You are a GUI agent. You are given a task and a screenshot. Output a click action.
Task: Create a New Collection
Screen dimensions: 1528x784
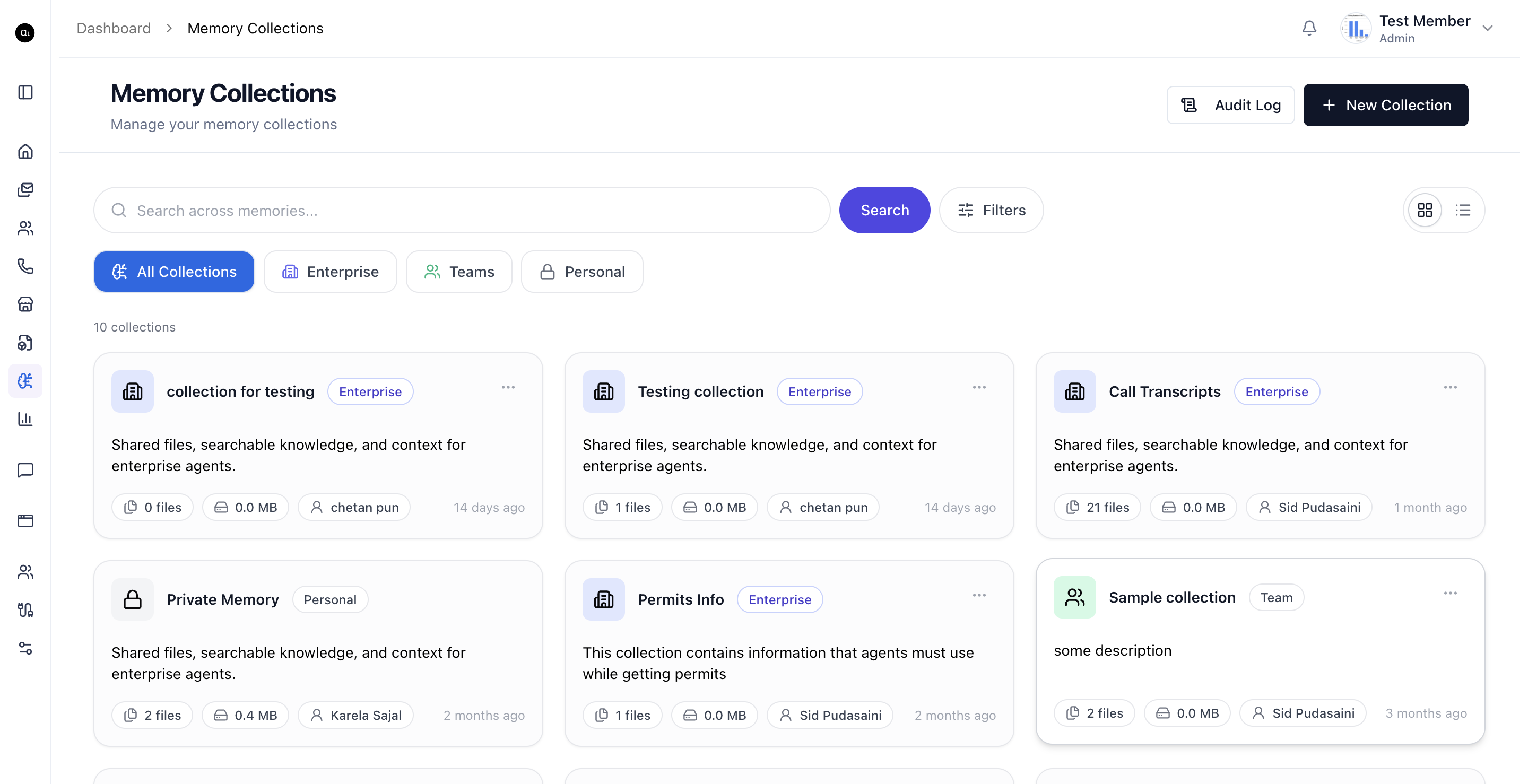(x=1386, y=105)
